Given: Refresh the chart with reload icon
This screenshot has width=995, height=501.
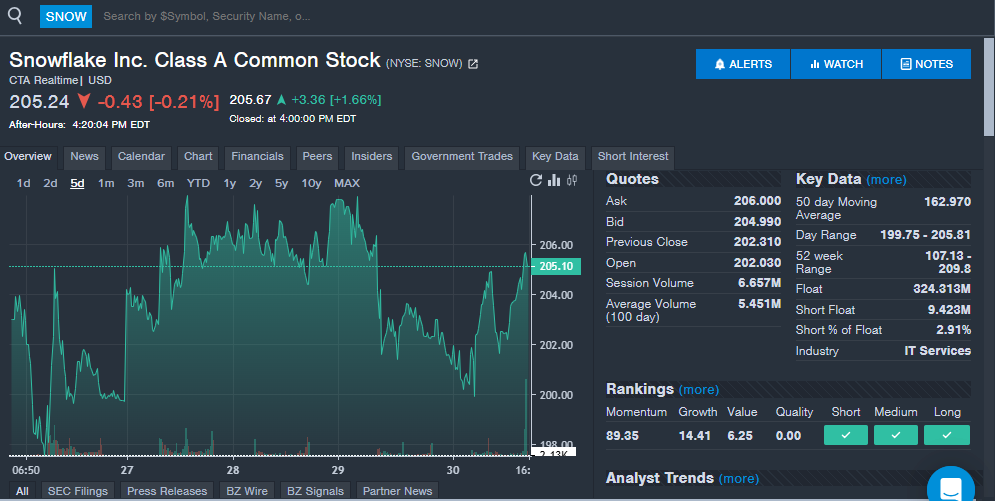Looking at the screenshot, I should point(536,180).
